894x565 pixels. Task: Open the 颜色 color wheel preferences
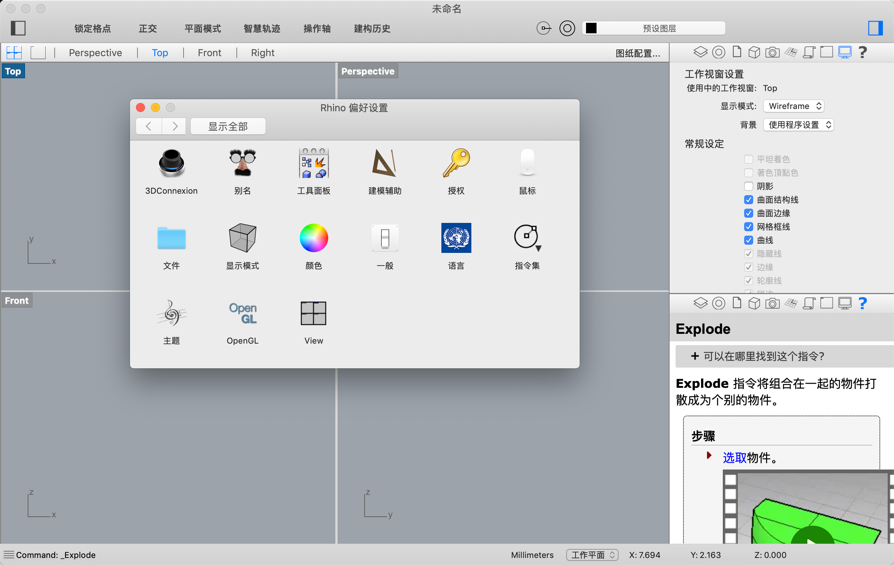314,238
